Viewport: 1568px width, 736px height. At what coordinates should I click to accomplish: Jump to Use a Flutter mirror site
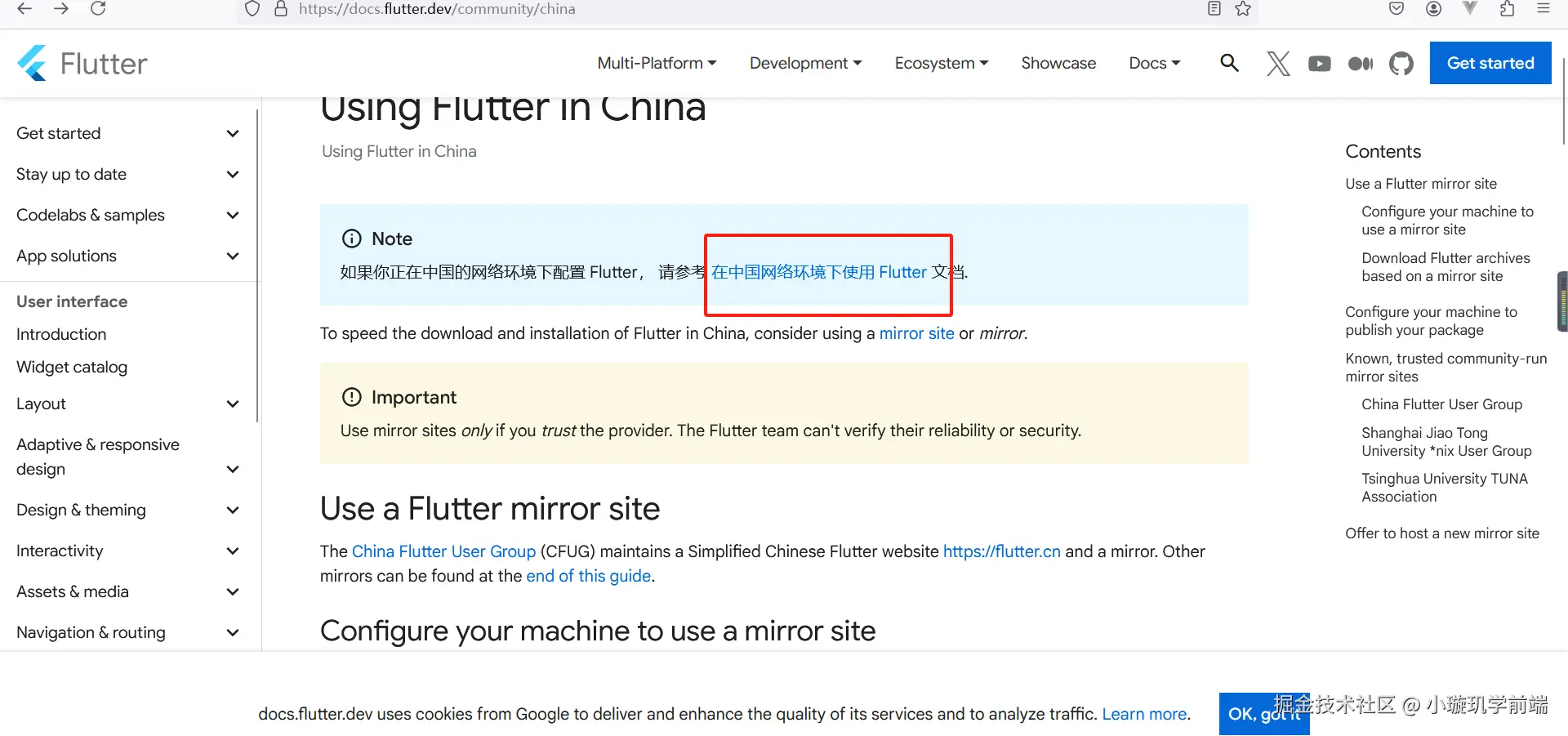1421,184
